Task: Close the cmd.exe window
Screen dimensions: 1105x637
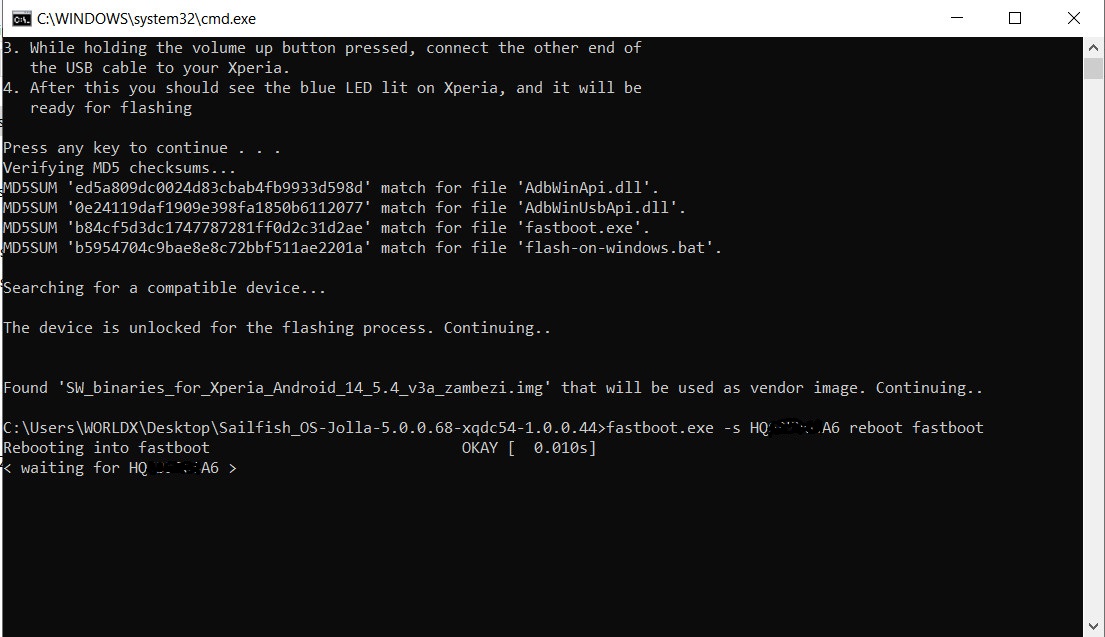Action: coord(1074,18)
